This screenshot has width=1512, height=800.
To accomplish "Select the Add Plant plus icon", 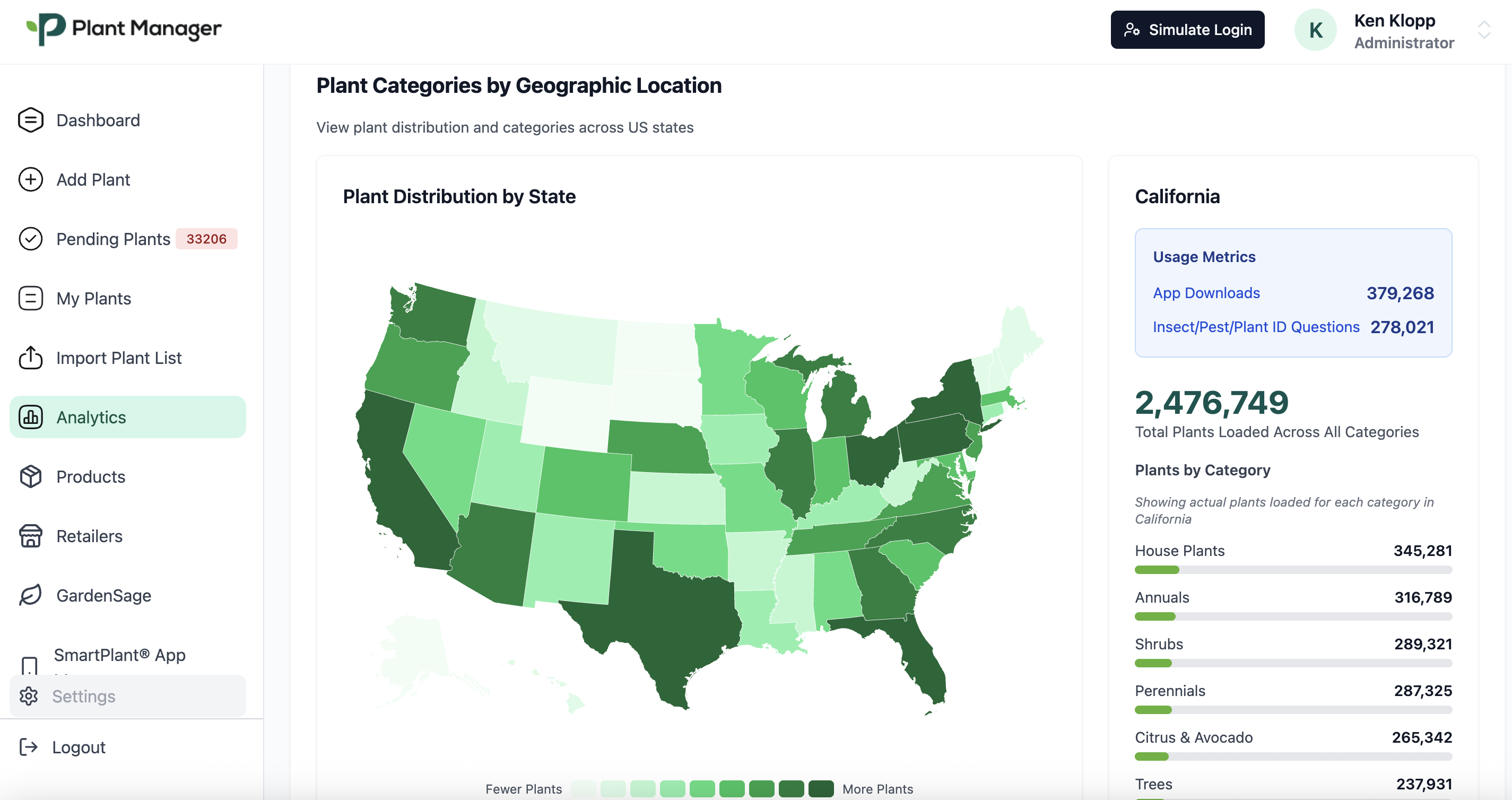I will tap(30, 180).
